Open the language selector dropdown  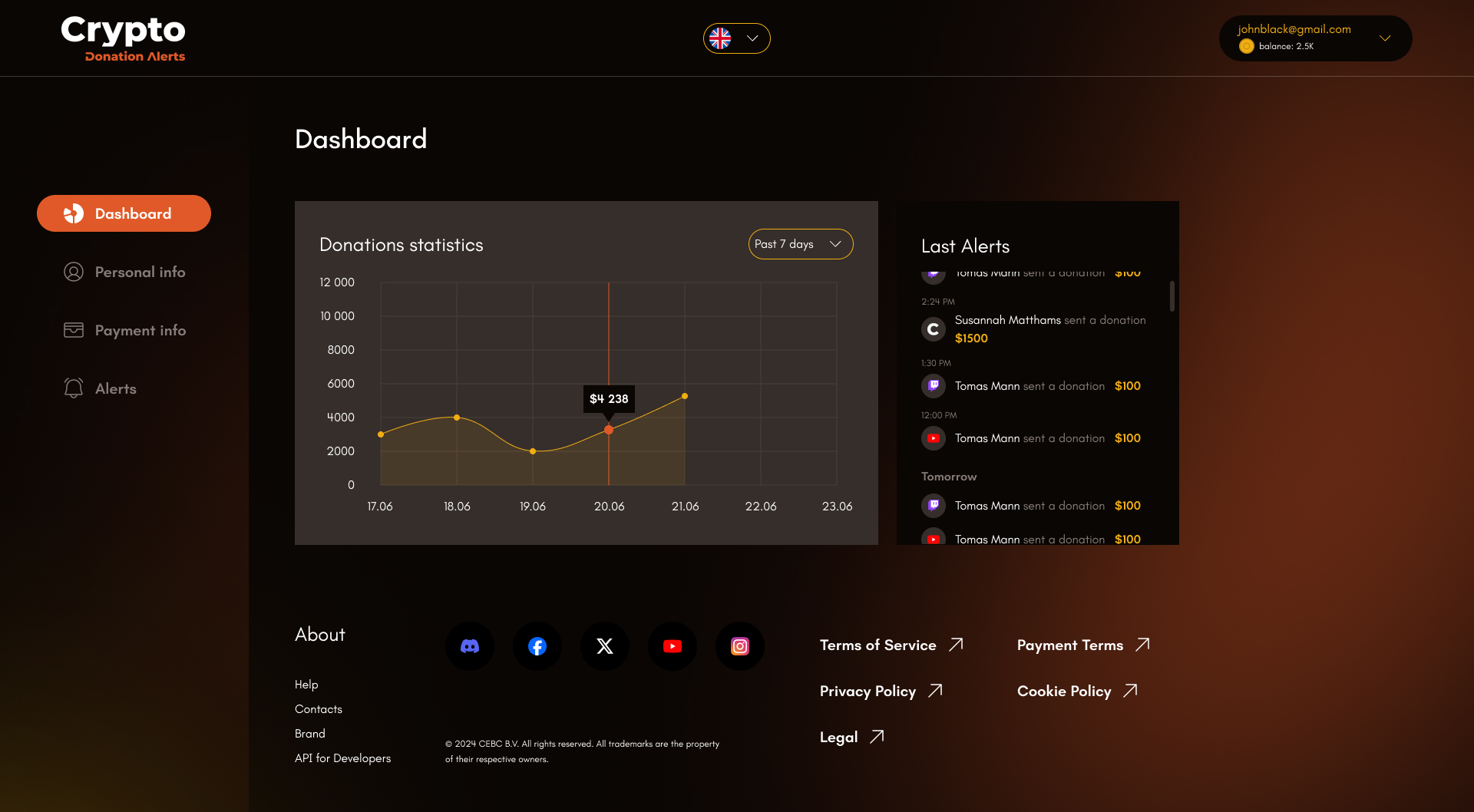click(736, 38)
